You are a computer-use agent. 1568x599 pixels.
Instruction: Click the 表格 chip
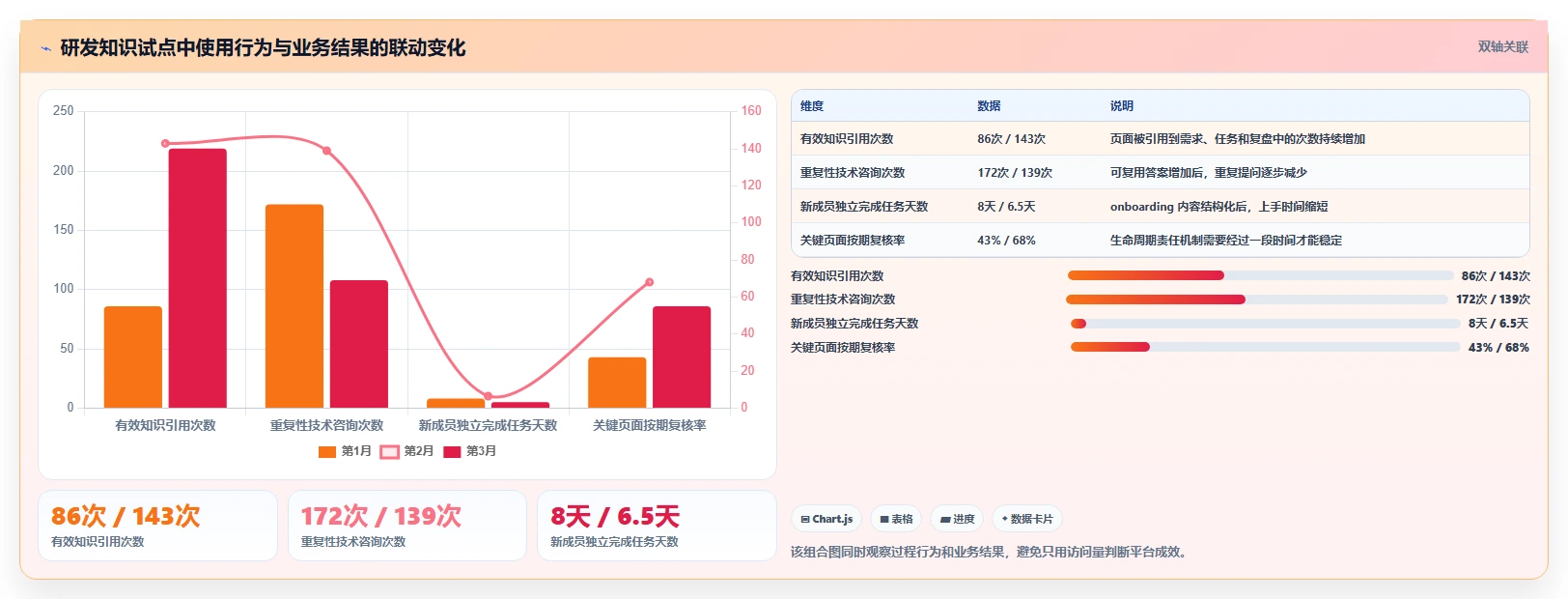click(896, 519)
